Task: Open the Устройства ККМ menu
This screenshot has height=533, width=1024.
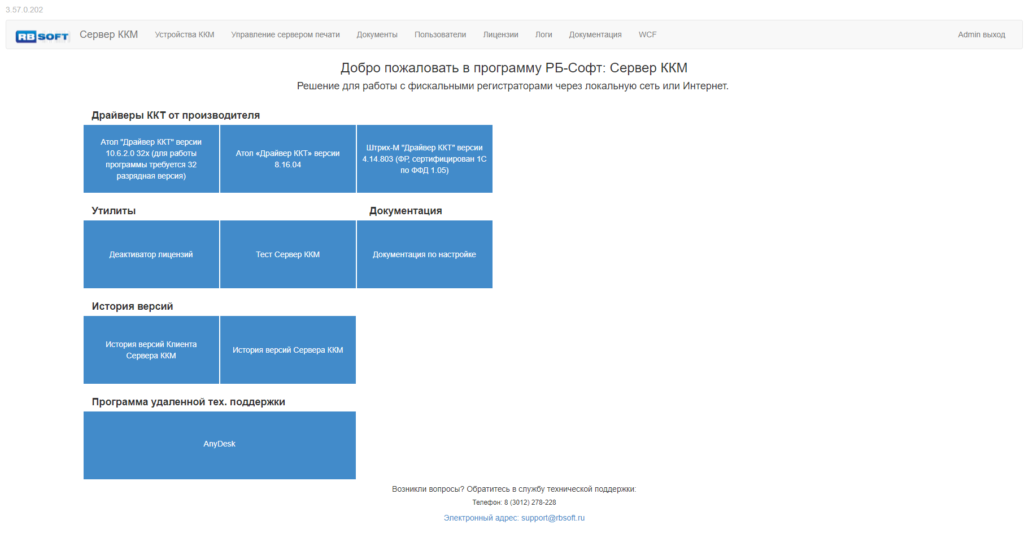Action: point(184,35)
